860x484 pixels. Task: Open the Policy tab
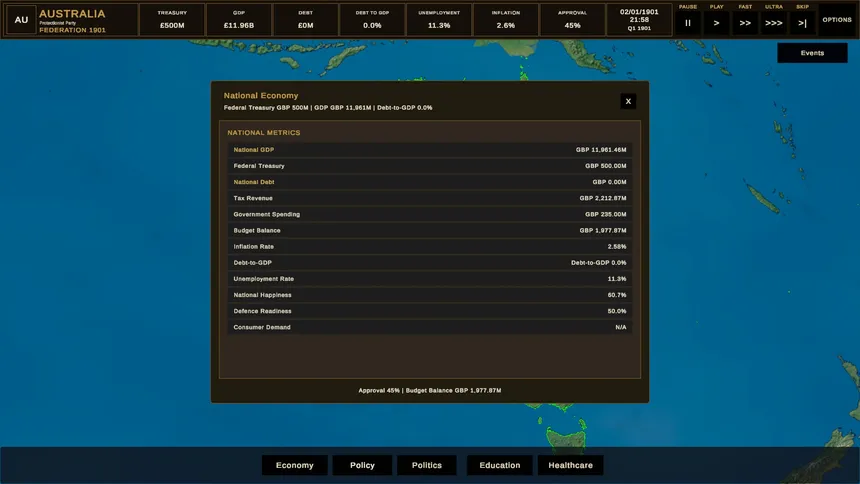coord(362,465)
